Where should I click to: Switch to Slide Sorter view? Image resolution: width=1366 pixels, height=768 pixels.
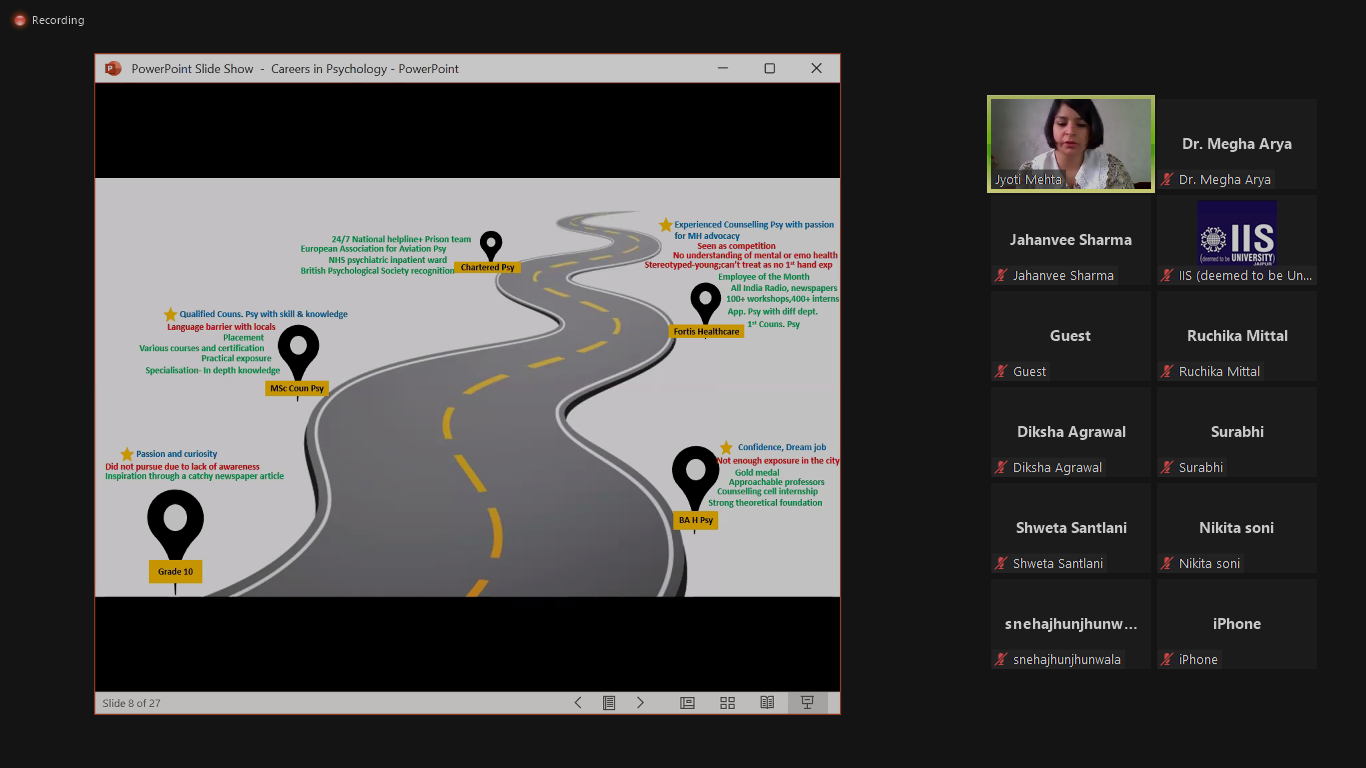(x=727, y=703)
